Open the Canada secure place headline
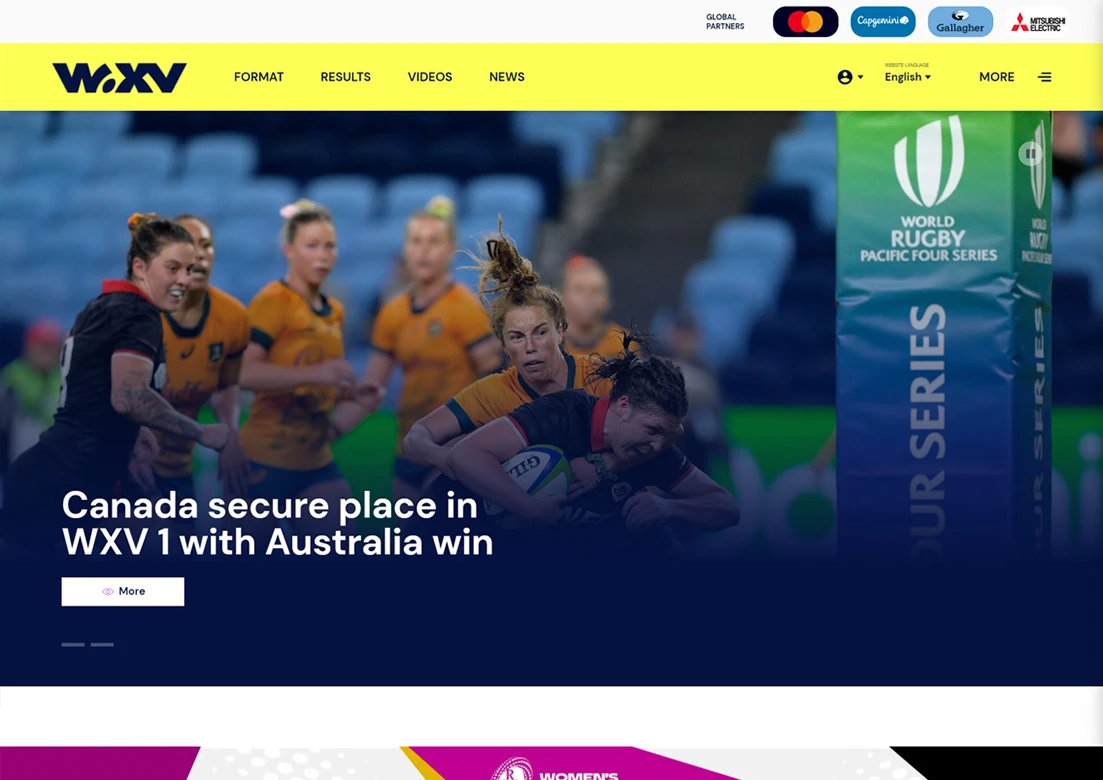Viewport: 1103px width, 780px height. pyautogui.click(x=278, y=524)
